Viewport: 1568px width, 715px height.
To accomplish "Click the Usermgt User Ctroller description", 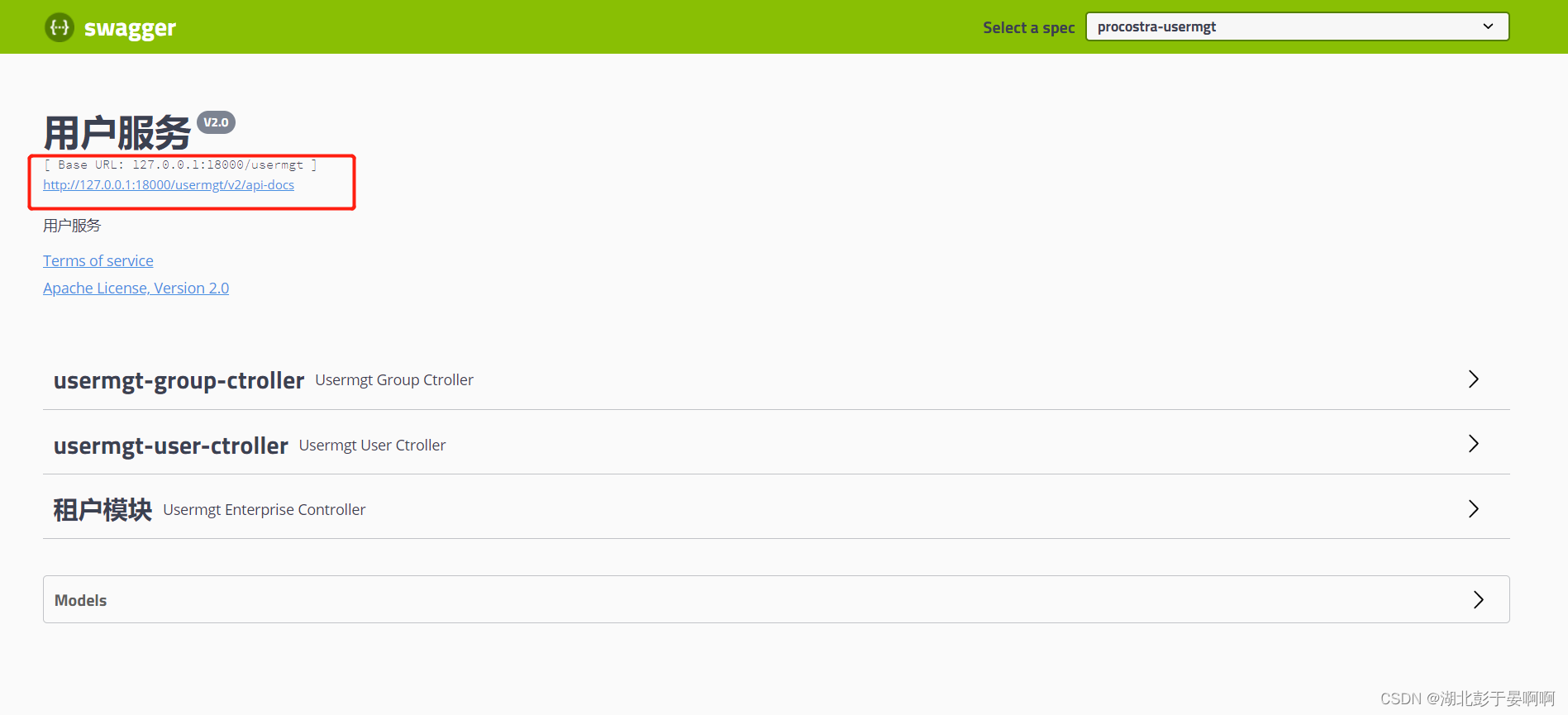I will (372, 446).
